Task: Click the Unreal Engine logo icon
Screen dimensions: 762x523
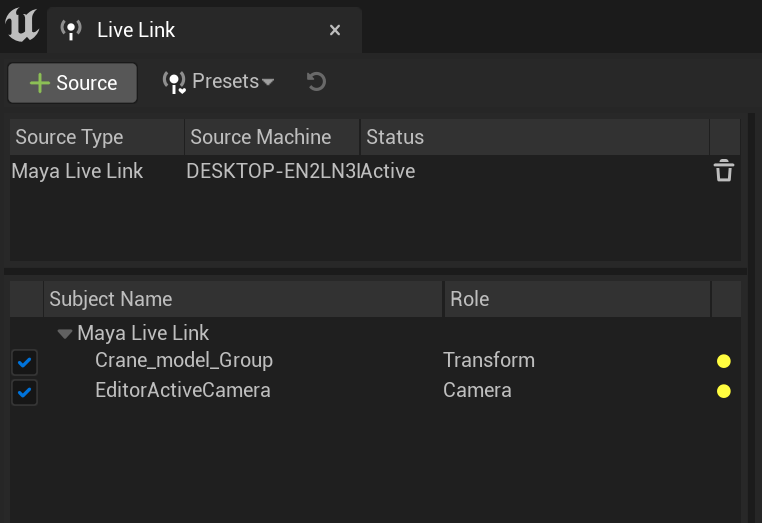Action: click(x=22, y=25)
